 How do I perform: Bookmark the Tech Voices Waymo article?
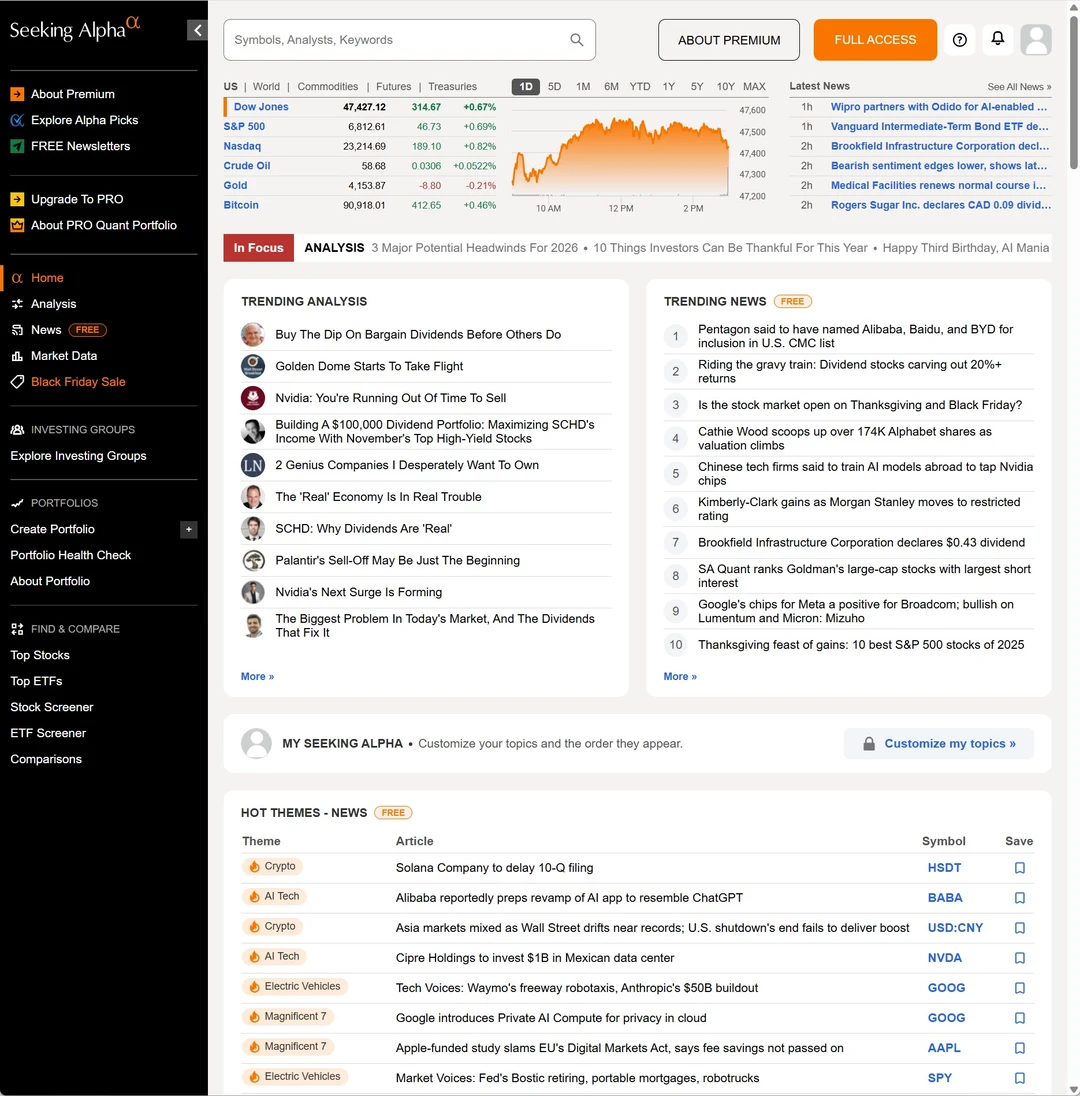coord(1020,988)
